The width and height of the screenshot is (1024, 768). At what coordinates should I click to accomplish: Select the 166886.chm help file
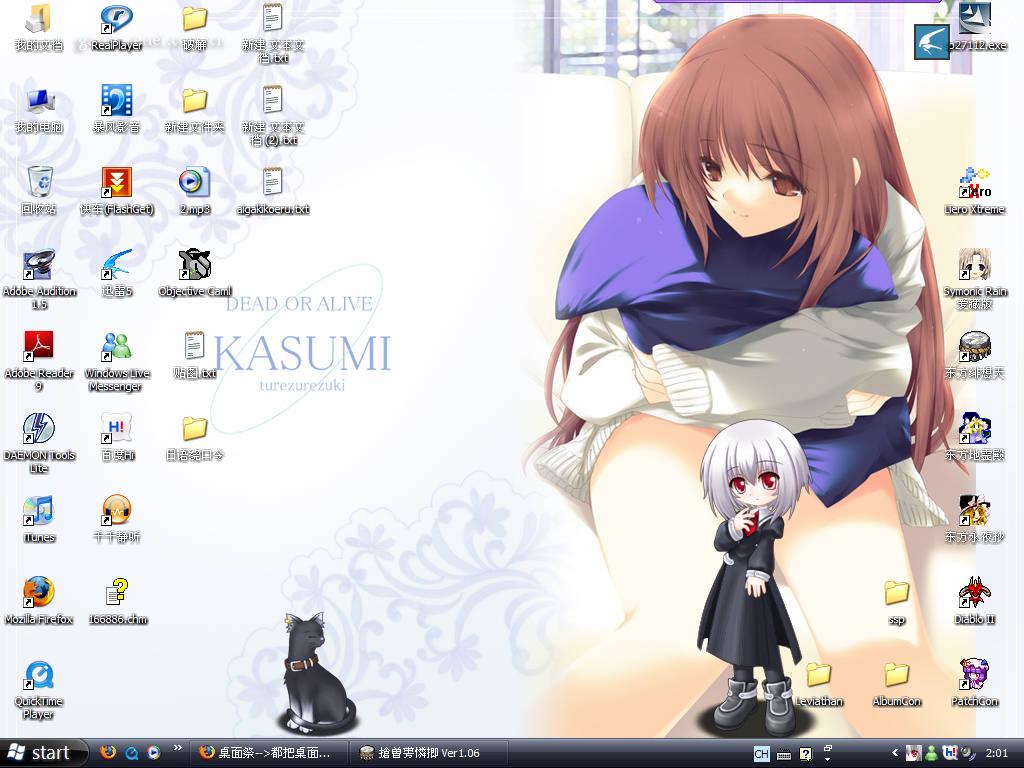point(118,601)
